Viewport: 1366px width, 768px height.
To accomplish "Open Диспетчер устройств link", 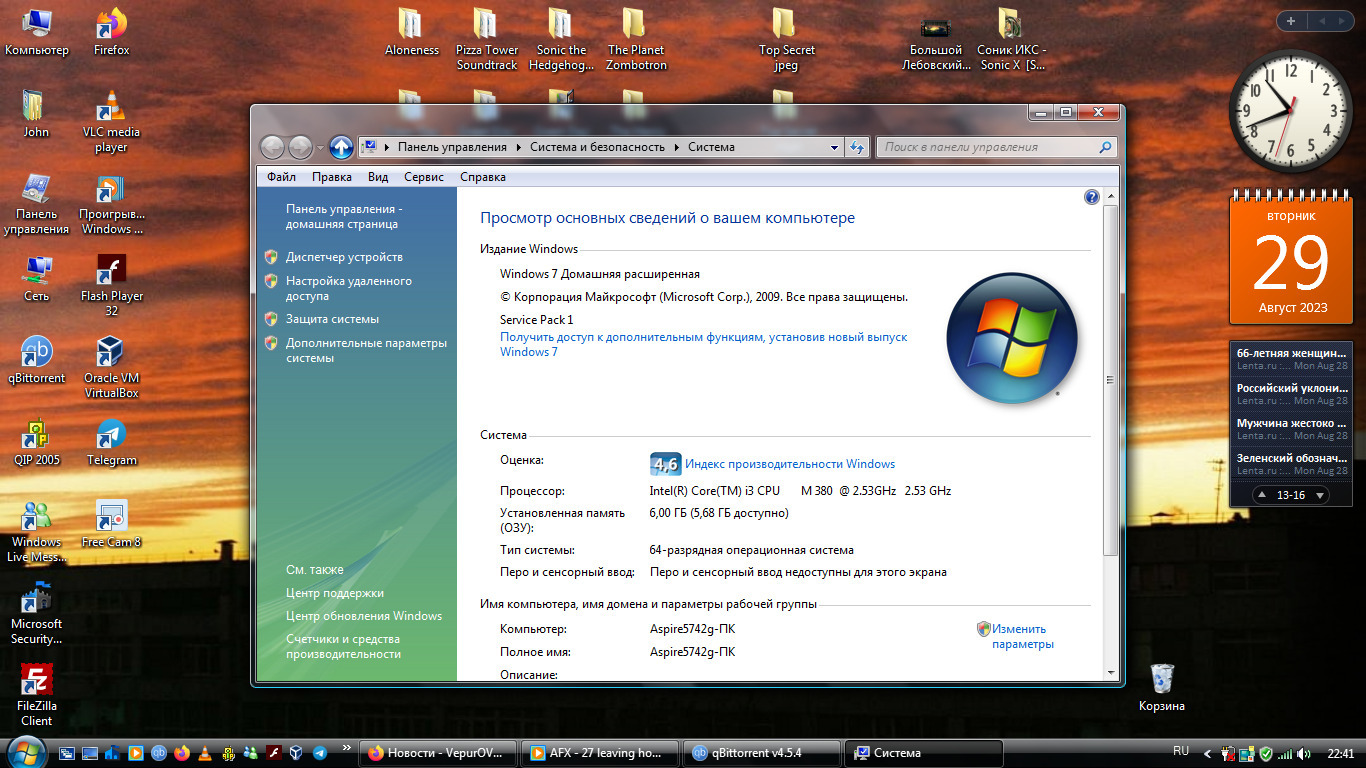I will pos(344,257).
